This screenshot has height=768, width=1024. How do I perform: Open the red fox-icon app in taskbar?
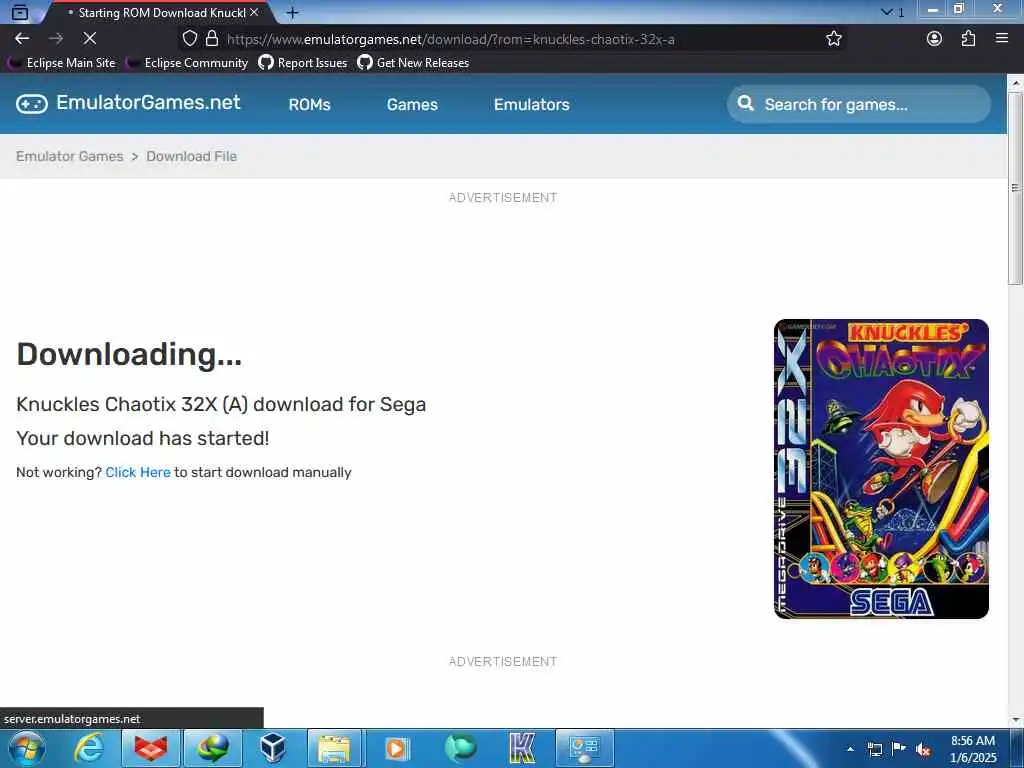click(x=151, y=748)
